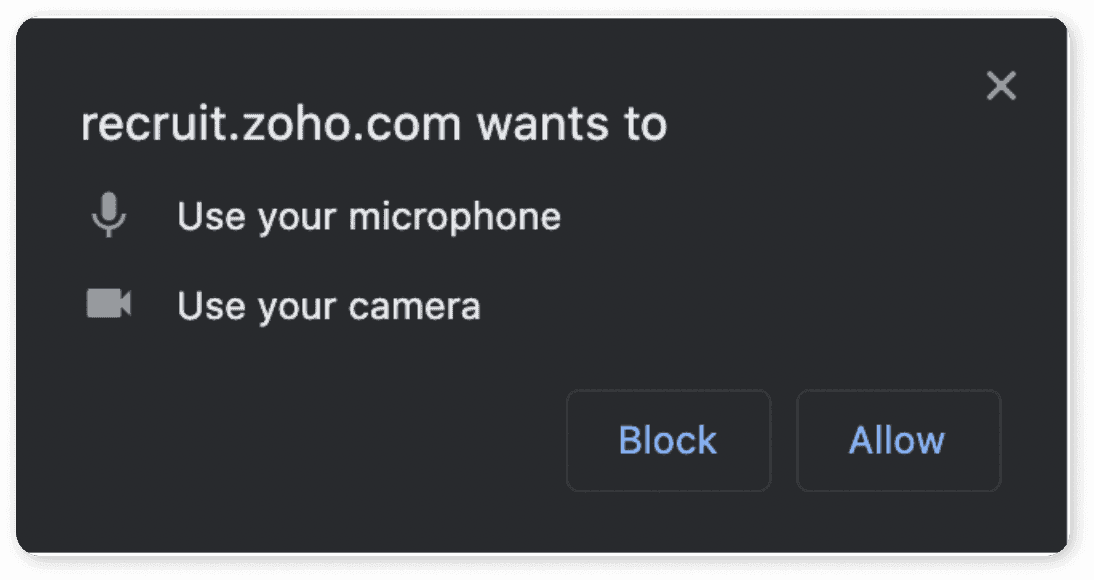This screenshot has height=580, width=1094.
Task: Grant camera and microphone access via Allow
Action: [x=897, y=440]
